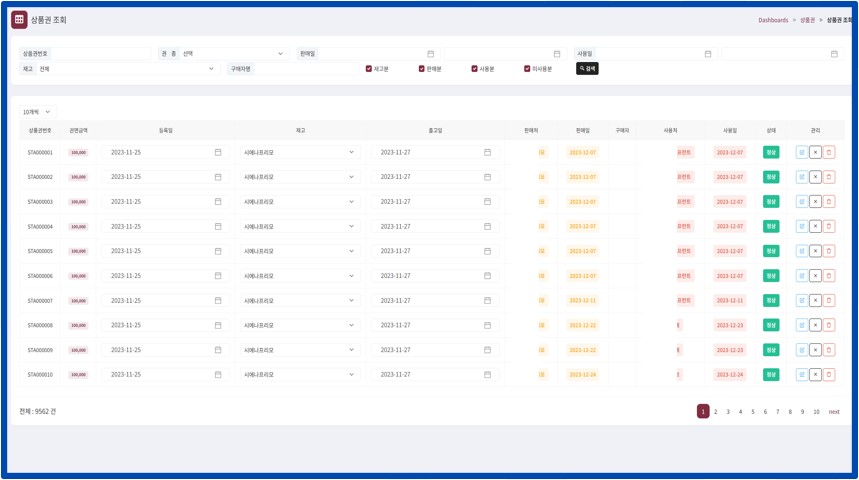
Task: Open calendar for STA000001 registration date
Action: (218, 152)
